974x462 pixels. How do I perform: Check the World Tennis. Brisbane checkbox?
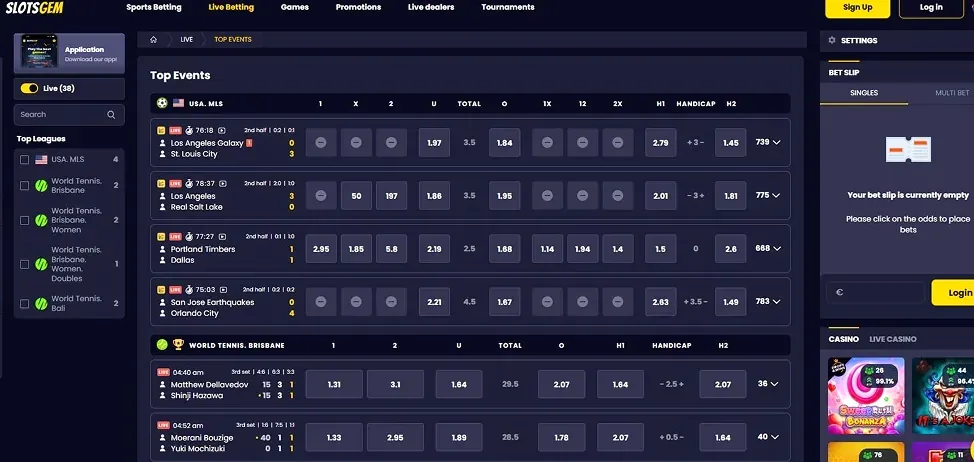(x=24, y=186)
